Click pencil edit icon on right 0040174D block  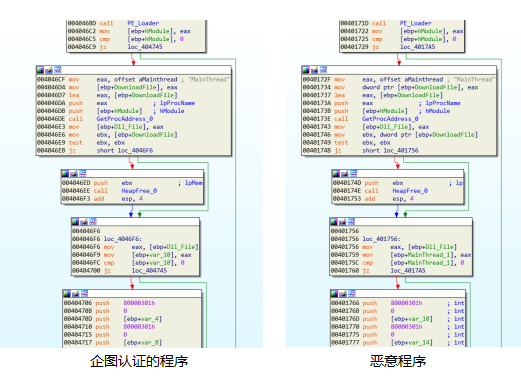pyautogui.click(x=345, y=174)
